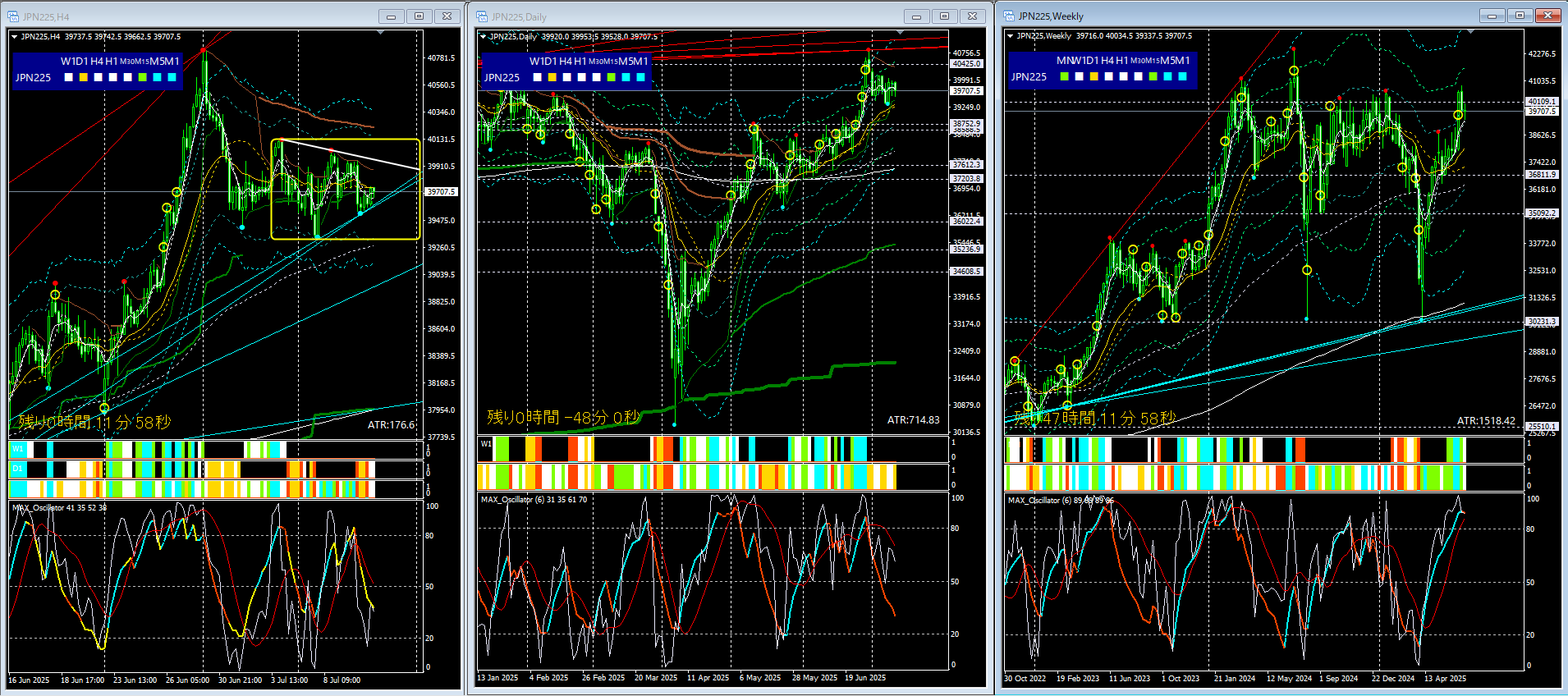Select the H4 status square in the Weekly chart panel

coord(1109,76)
